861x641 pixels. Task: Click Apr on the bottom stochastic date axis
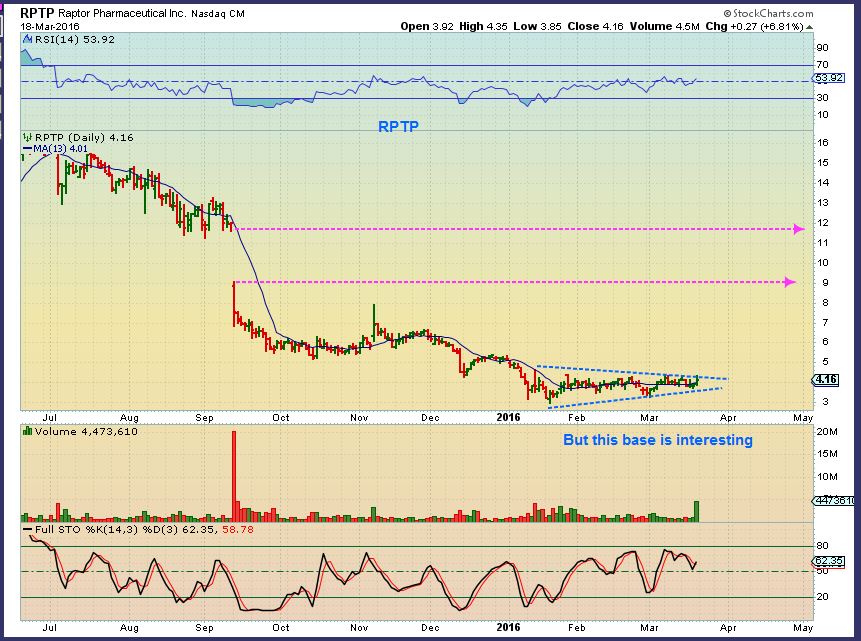click(x=728, y=628)
